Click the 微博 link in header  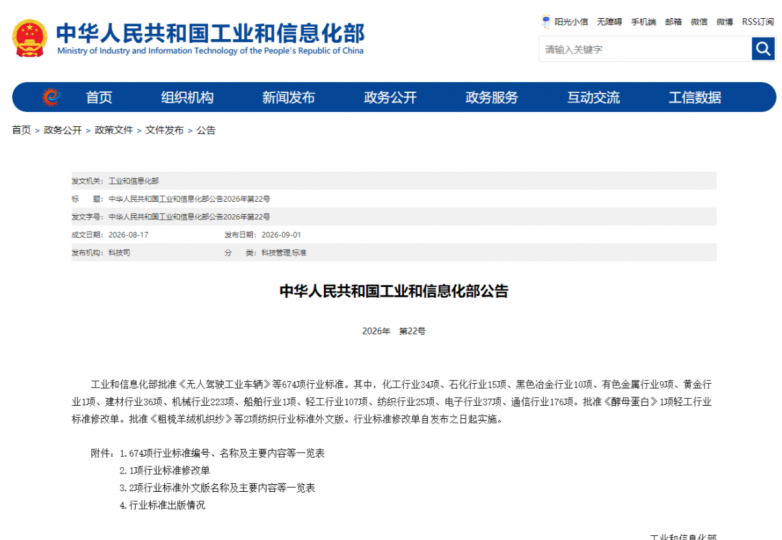[x=725, y=21]
